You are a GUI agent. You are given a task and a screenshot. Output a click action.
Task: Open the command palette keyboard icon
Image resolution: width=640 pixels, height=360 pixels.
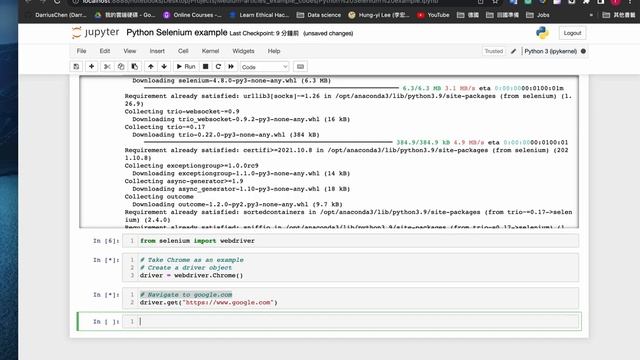(x=300, y=67)
